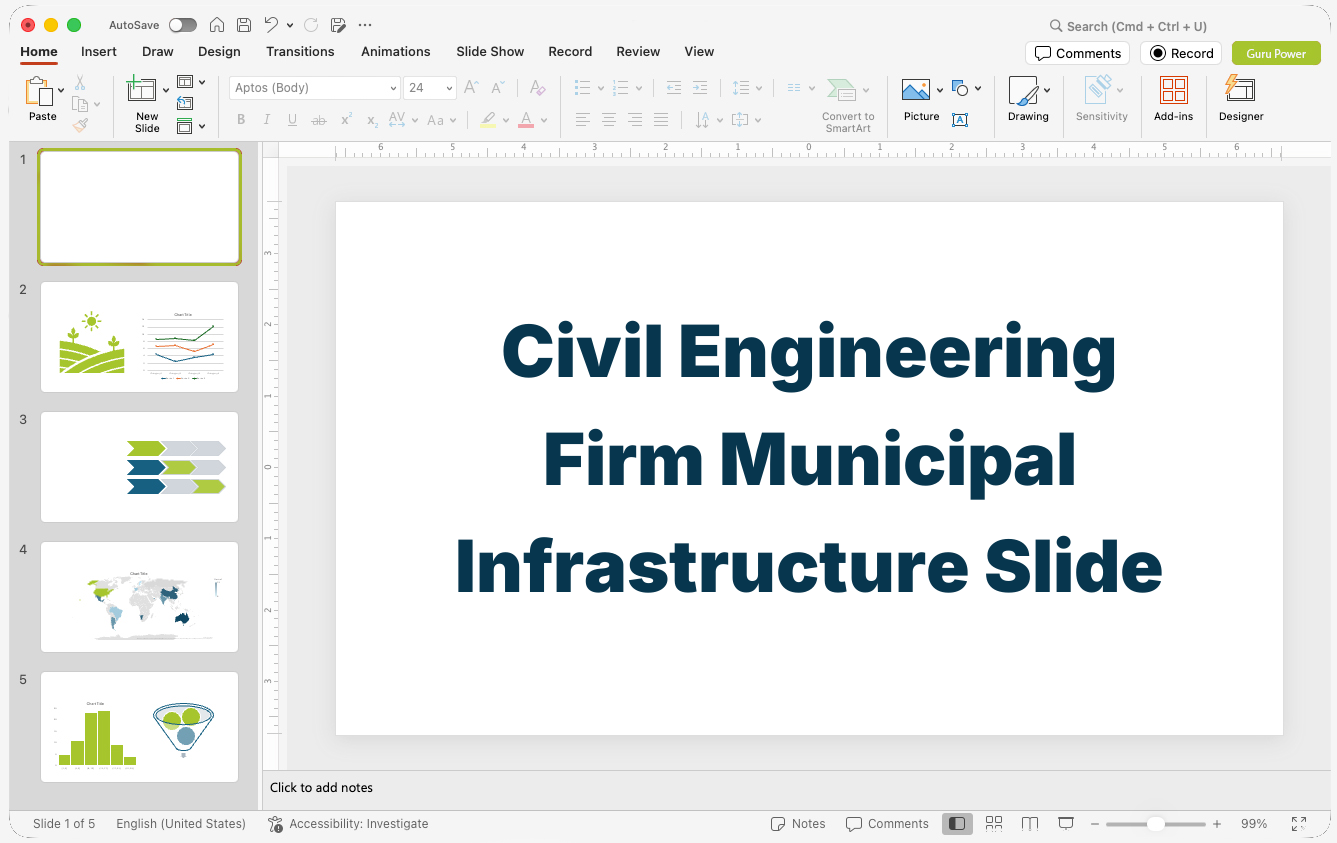The image size is (1337, 843).
Task: Open the Design tab
Action: pyautogui.click(x=219, y=51)
